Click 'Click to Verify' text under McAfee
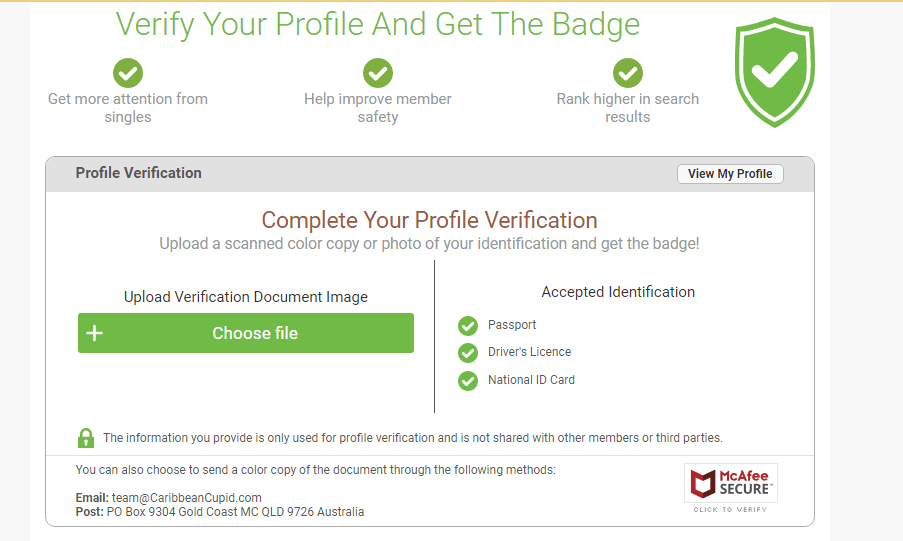903x541 pixels. [731, 510]
